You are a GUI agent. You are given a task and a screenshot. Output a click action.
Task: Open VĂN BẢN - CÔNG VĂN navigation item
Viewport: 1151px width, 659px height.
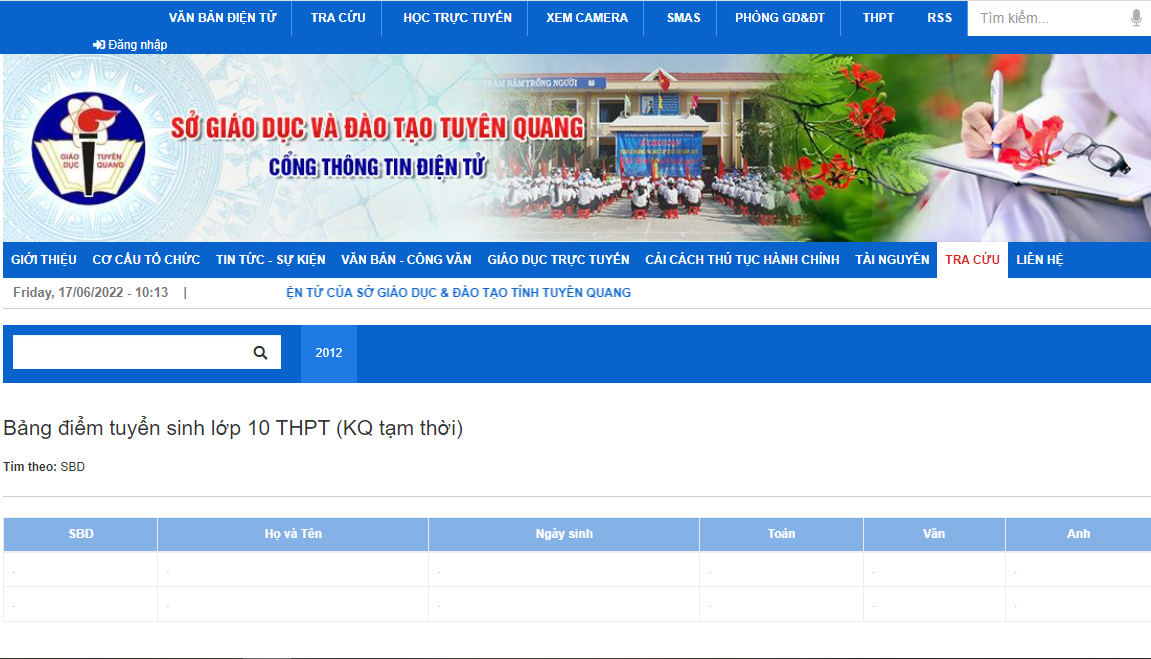[x=406, y=259]
